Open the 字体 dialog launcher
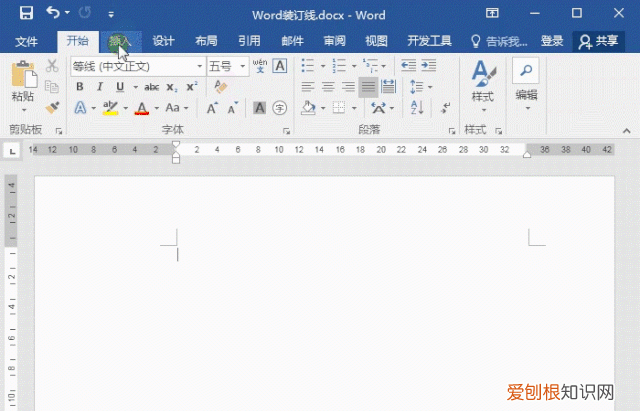Screen dimensions: 640x411 tap(287, 131)
